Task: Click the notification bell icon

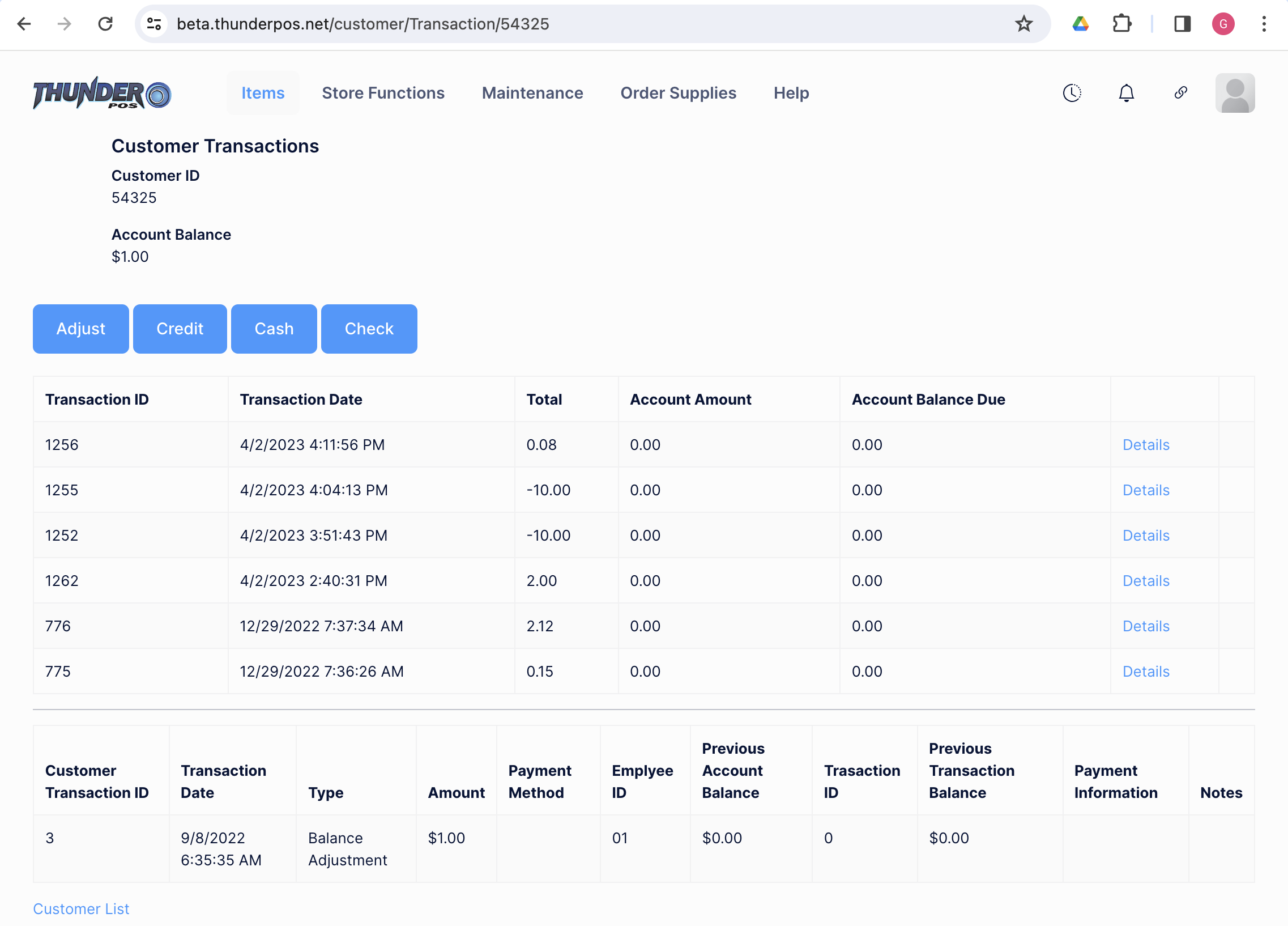Action: coord(1127,92)
